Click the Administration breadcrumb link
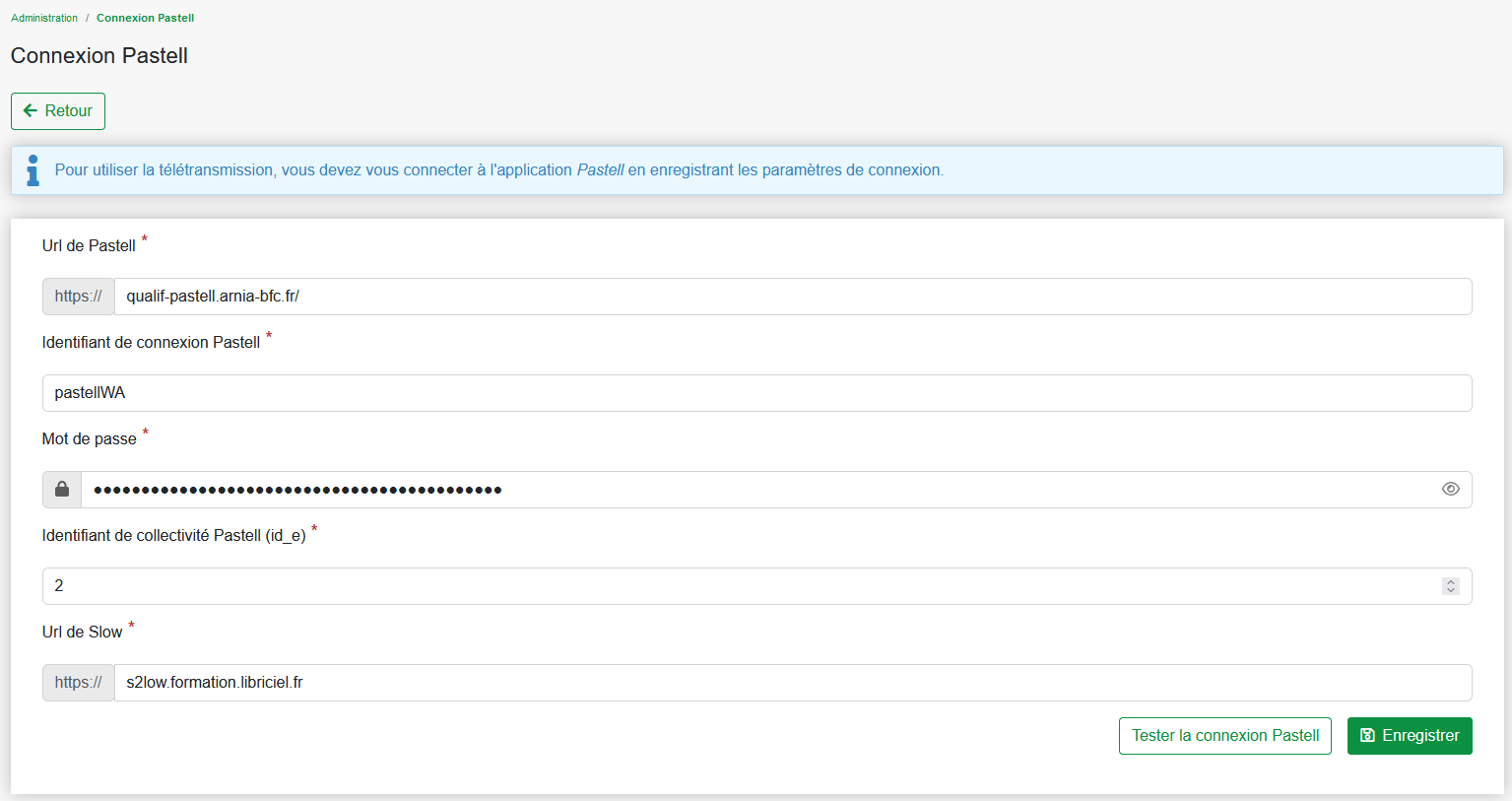The height and width of the screenshot is (801, 1512). (x=44, y=18)
